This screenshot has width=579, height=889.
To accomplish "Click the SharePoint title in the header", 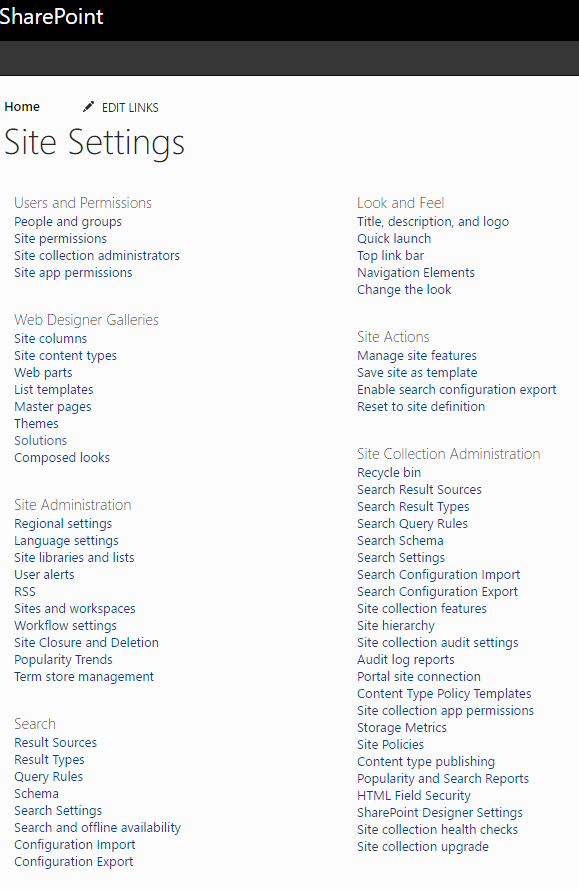I will coord(52,16).
